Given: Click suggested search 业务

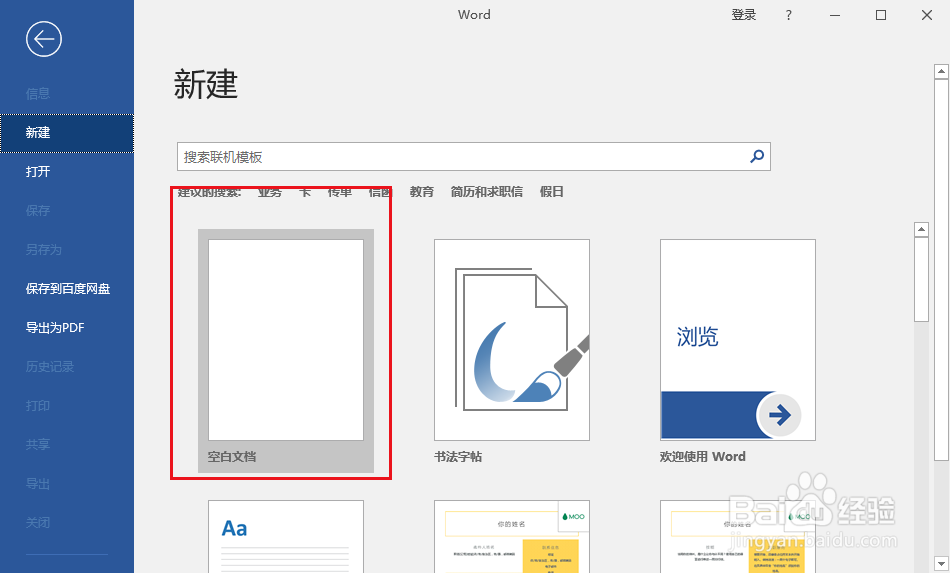Looking at the screenshot, I should [270, 192].
